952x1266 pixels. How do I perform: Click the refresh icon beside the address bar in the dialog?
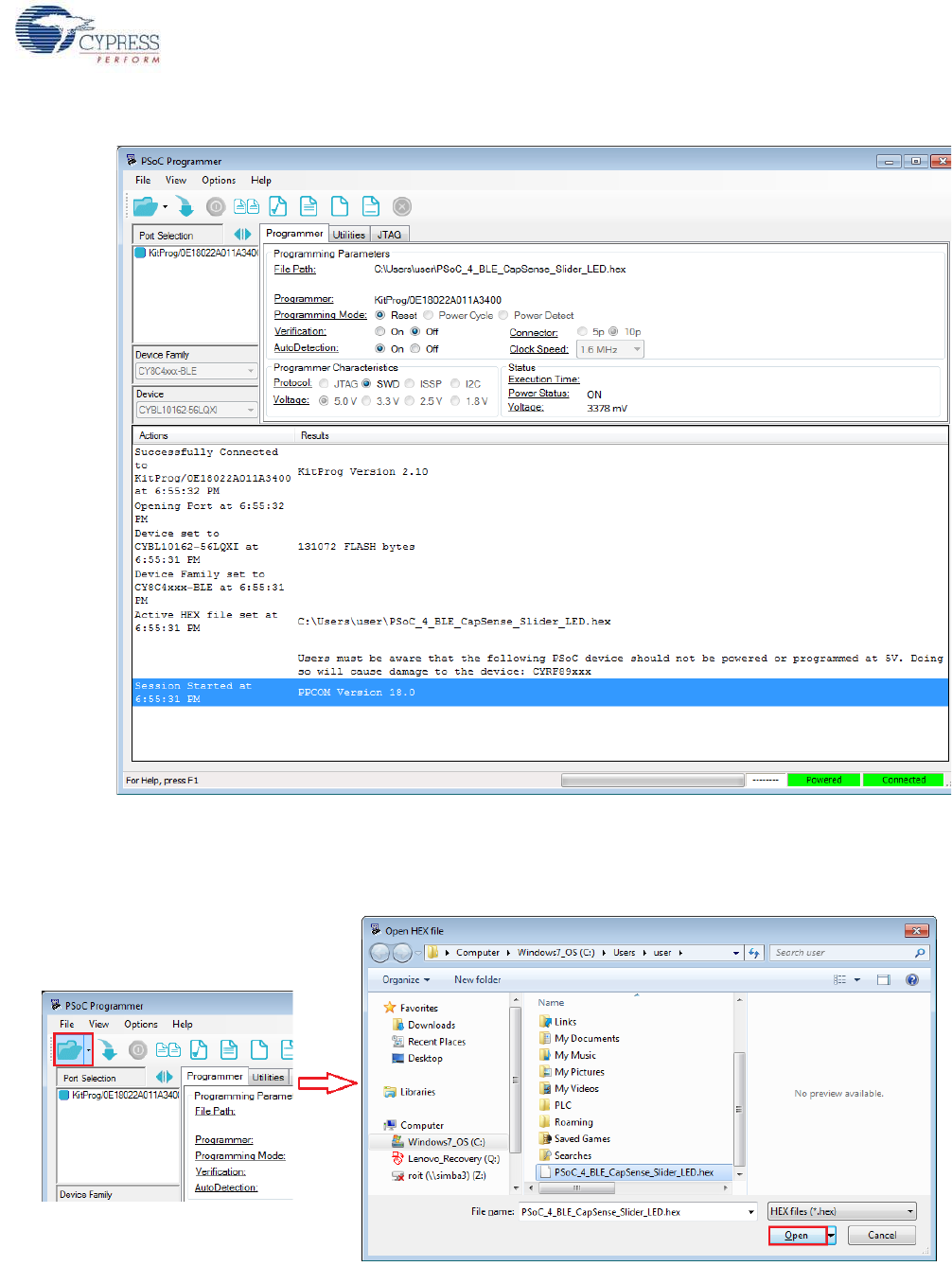click(754, 953)
